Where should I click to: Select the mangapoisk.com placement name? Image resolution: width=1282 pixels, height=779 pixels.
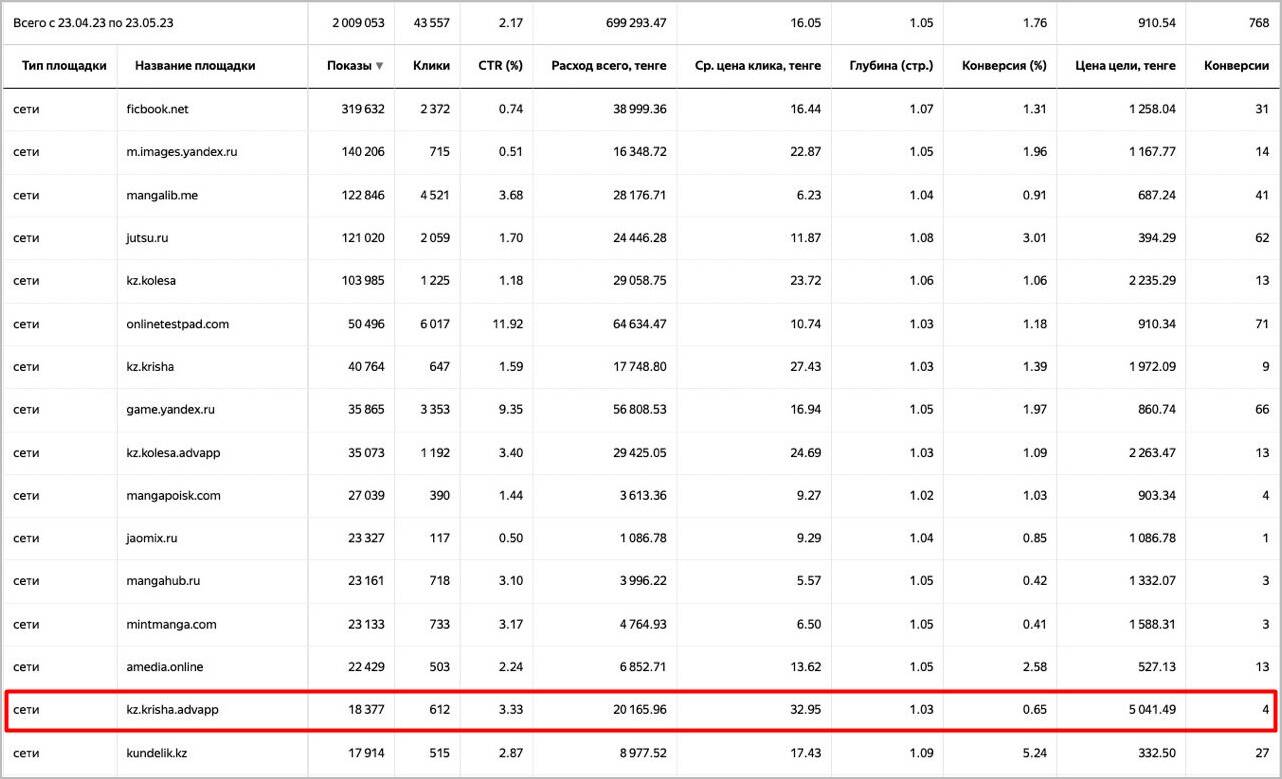point(174,496)
